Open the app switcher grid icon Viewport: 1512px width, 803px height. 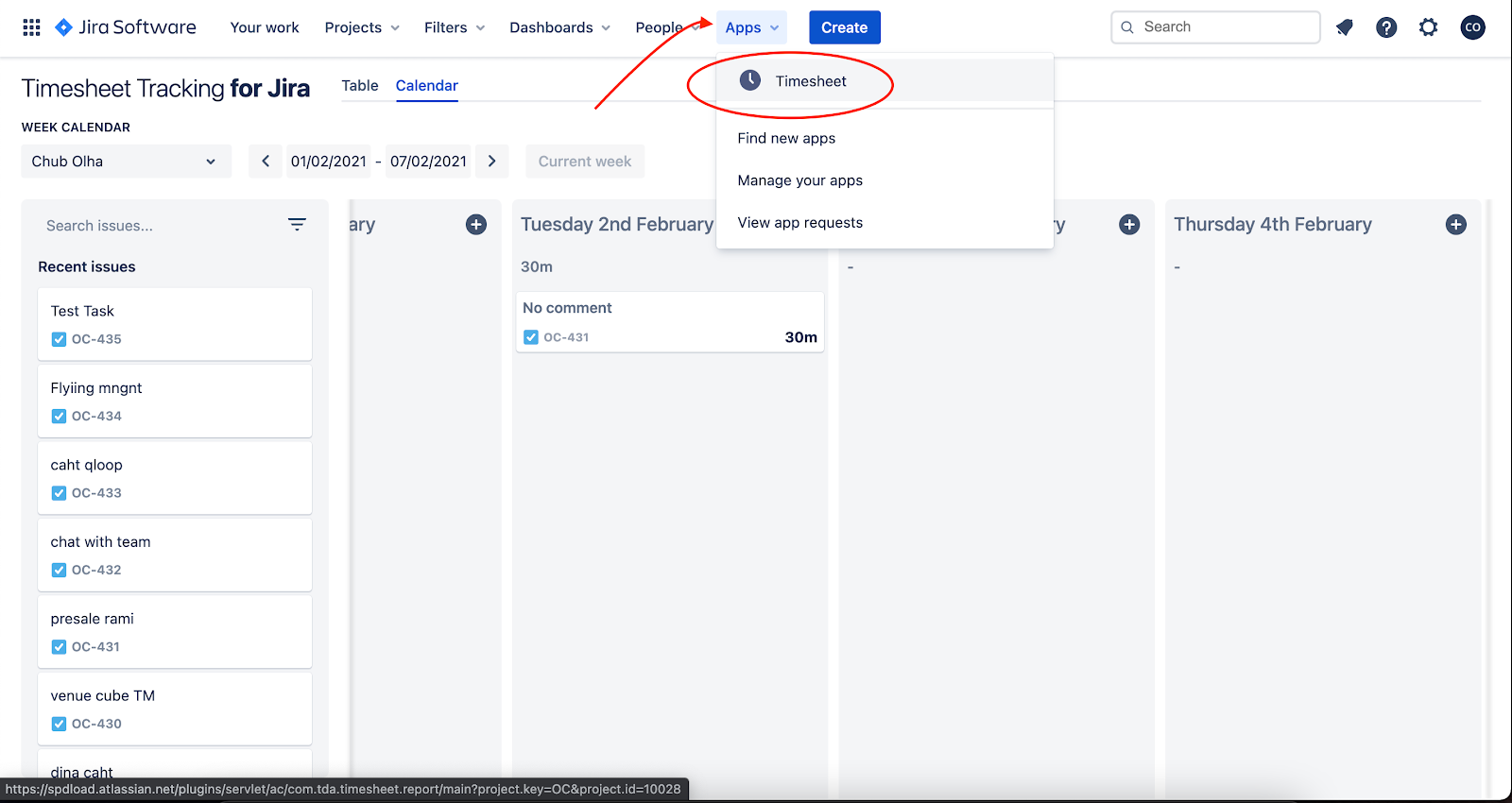point(31,27)
